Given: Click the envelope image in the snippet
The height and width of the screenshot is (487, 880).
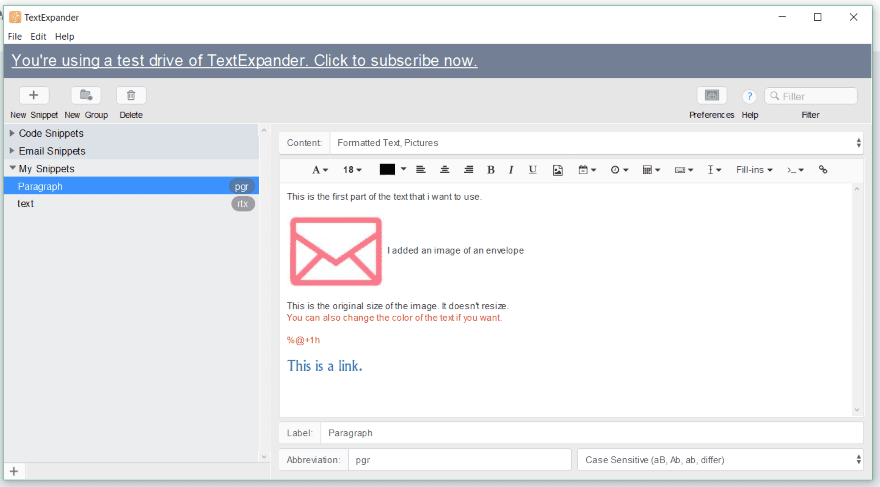Looking at the screenshot, I should [x=336, y=251].
